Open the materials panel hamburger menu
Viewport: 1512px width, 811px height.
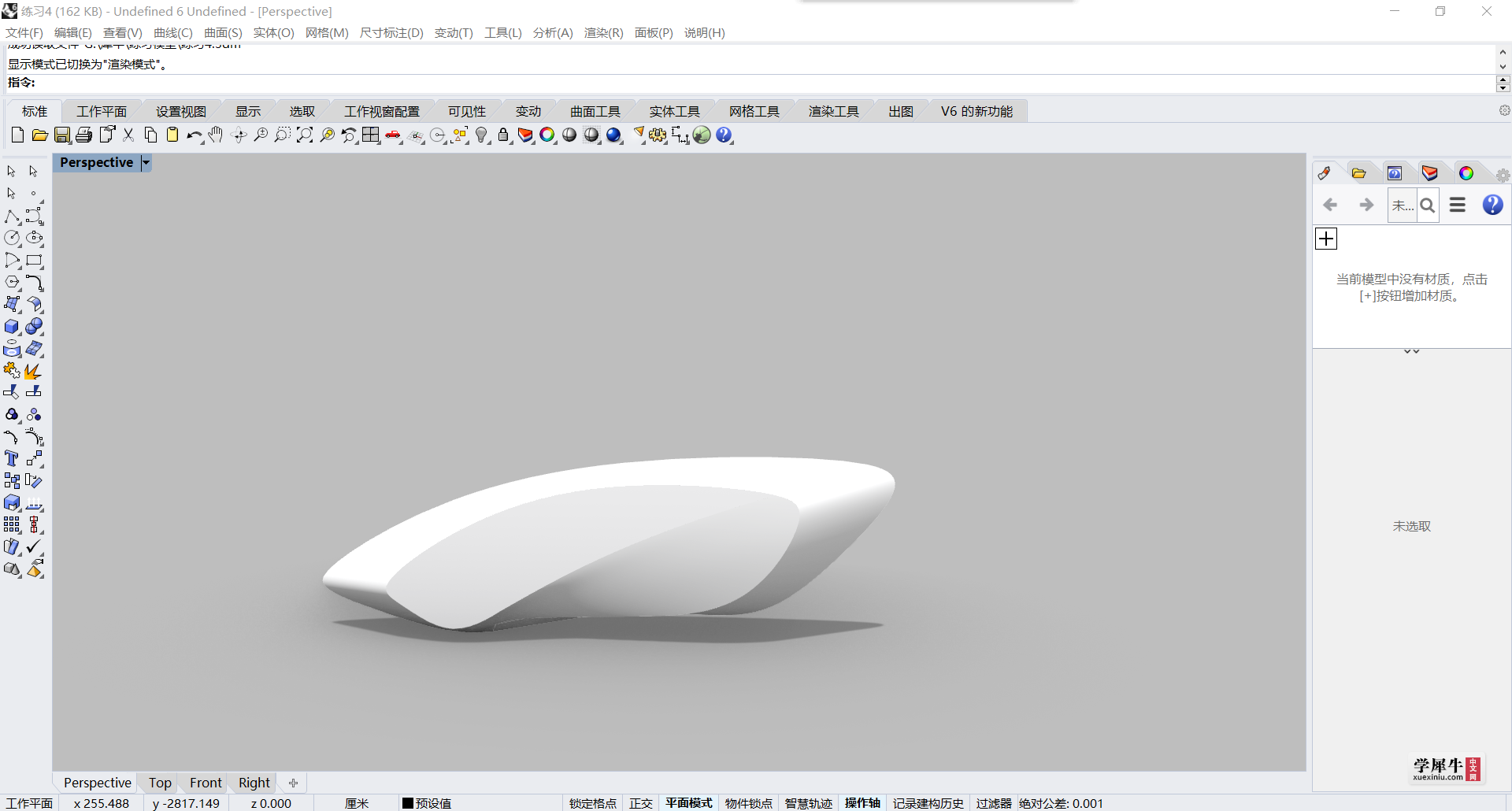[1458, 205]
